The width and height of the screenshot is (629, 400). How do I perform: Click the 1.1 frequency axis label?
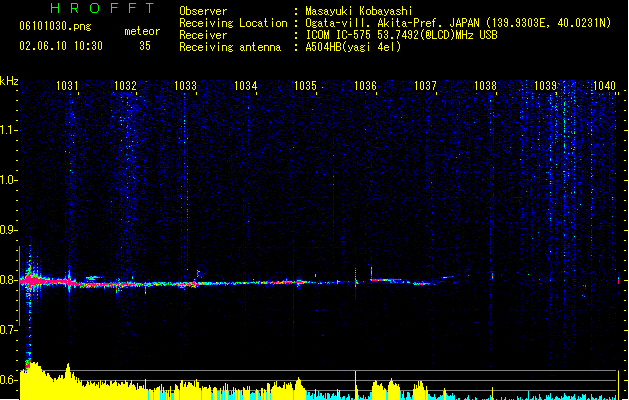[8, 130]
